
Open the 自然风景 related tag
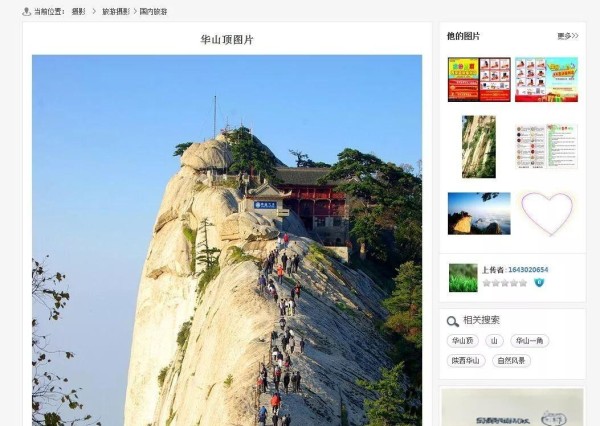511,361
